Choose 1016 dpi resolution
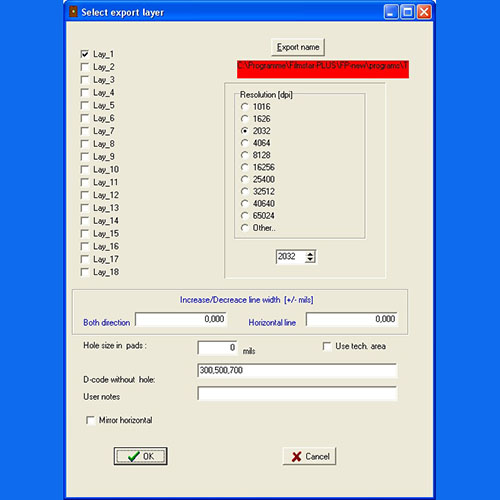 point(245,107)
